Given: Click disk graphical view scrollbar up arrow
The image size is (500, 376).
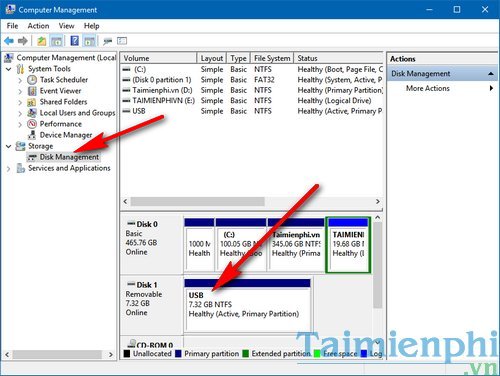Looking at the screenshot, I should (377, 218).
